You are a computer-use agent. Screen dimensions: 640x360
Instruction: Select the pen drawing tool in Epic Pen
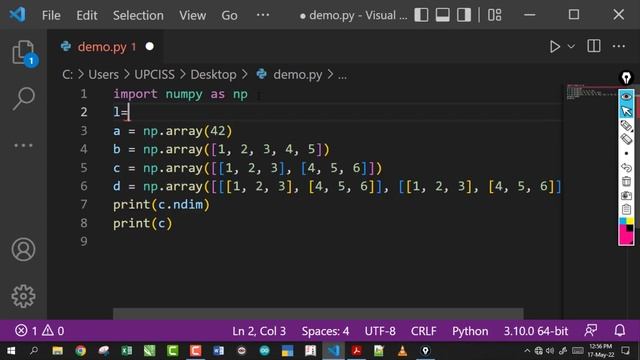pyautogui.click(x=626, y=125)
